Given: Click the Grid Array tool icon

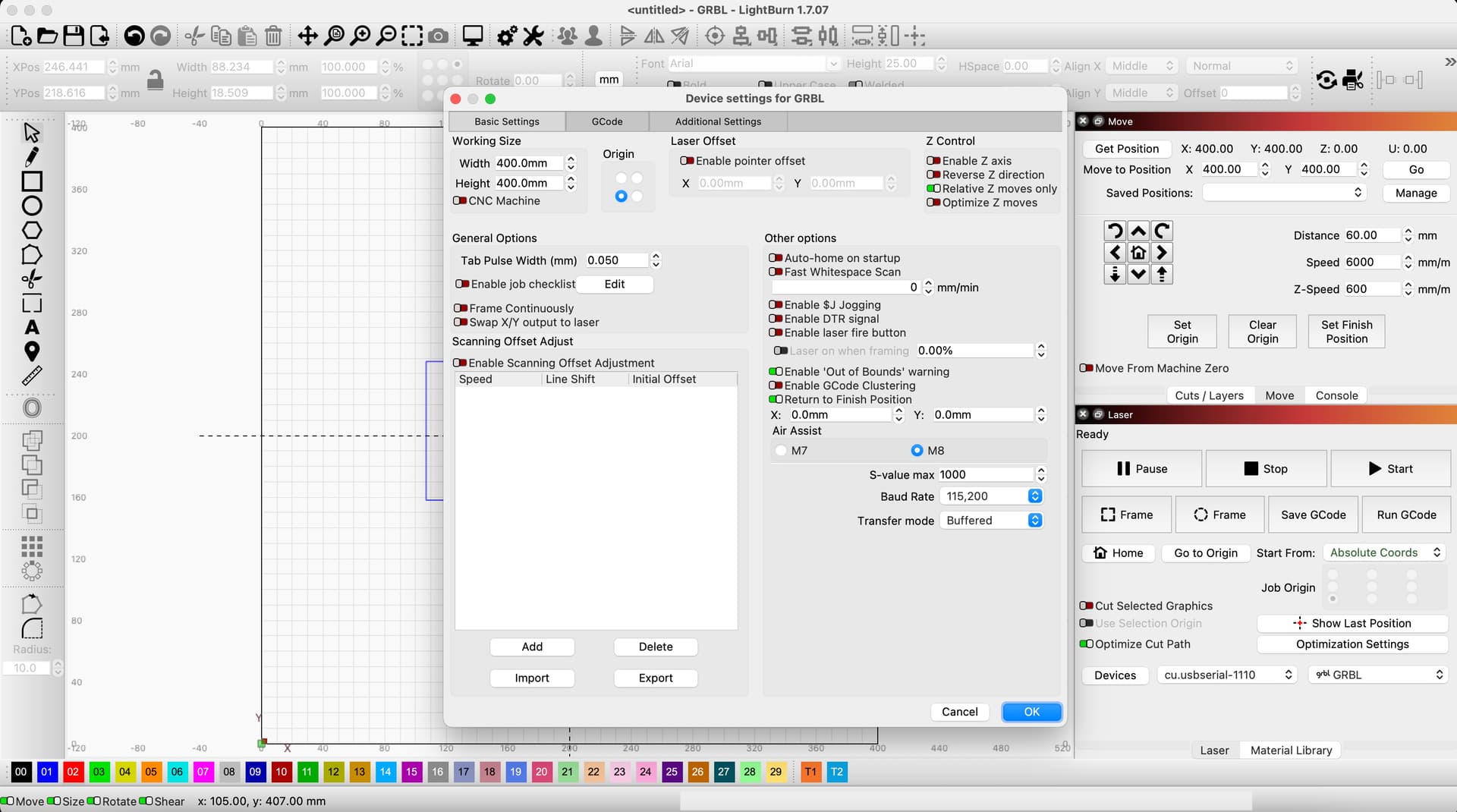Looking at the screenshot, I should (32, 546).
